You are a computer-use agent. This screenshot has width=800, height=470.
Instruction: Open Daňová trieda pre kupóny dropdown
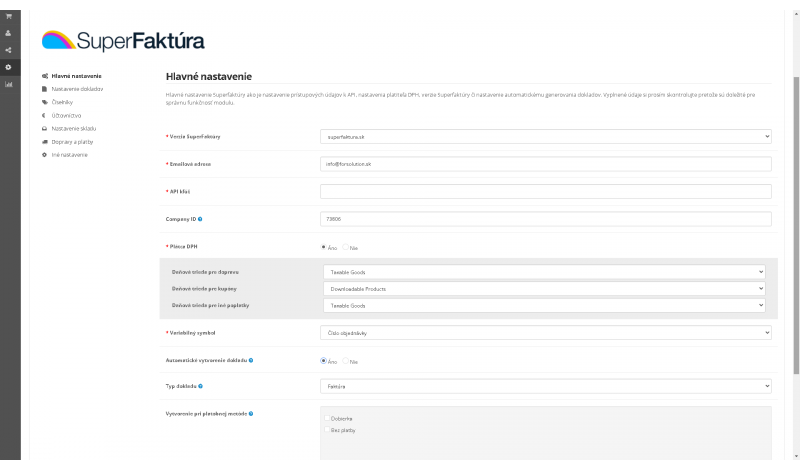coord(544,289)
